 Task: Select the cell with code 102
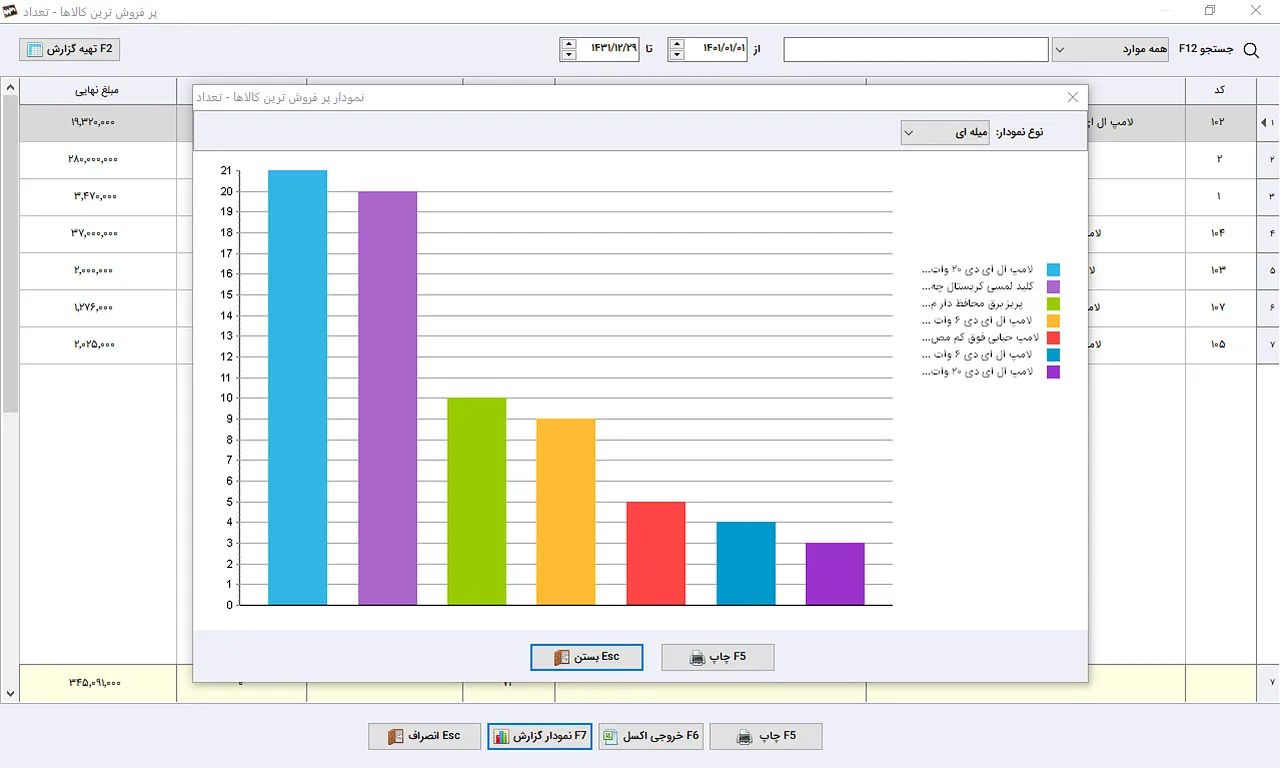coord(1219,122)
